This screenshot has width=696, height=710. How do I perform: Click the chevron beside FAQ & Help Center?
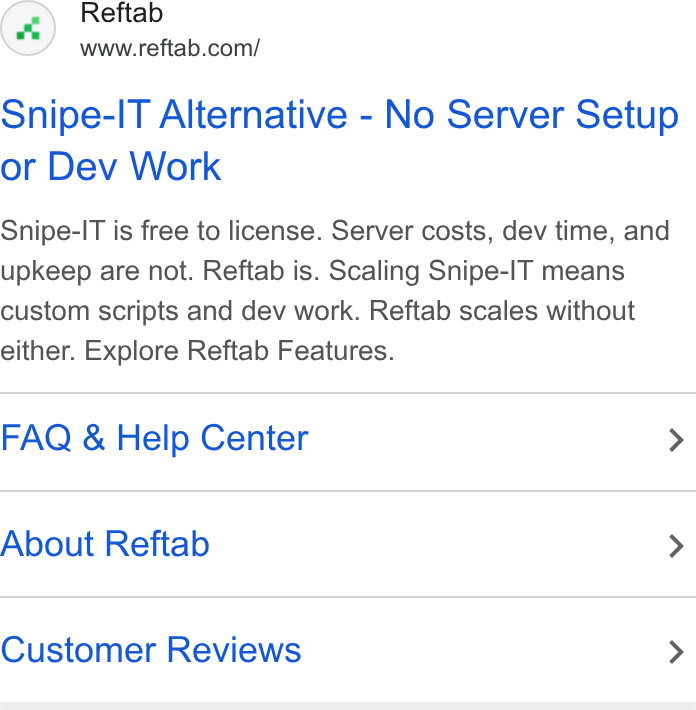pyautogui.click(x=676, y=440)
